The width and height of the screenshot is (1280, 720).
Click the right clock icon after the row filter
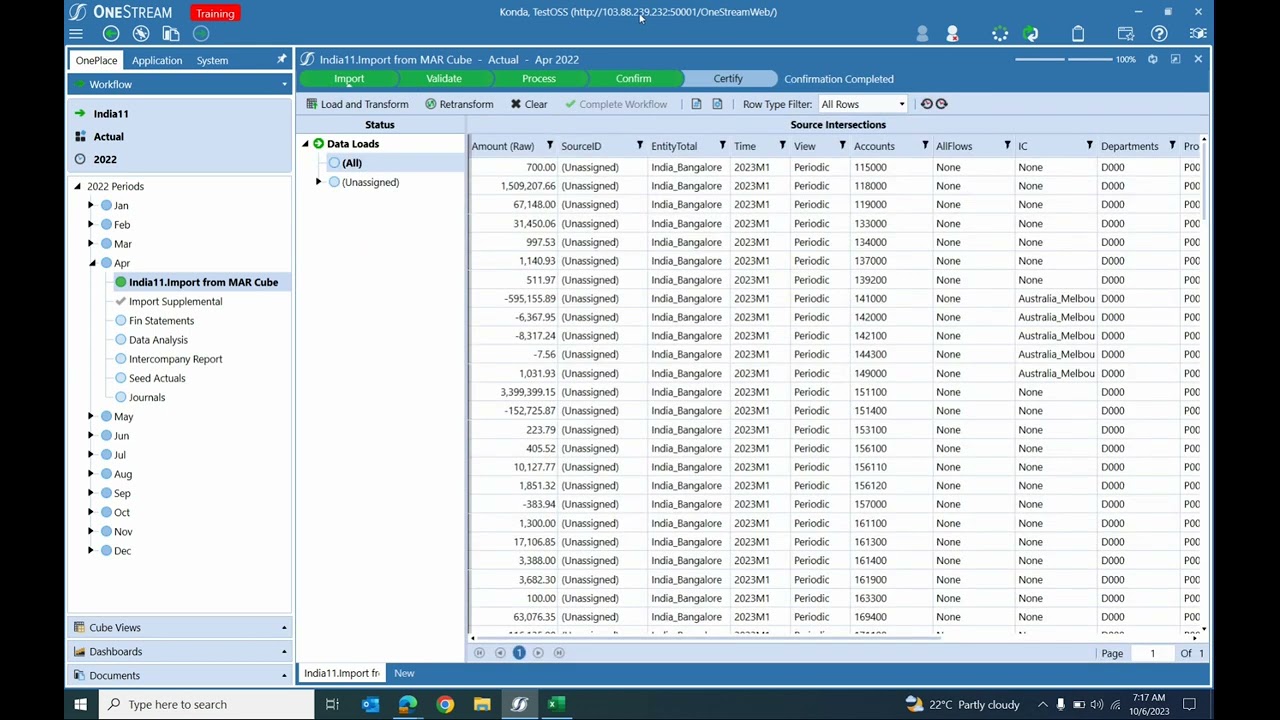941,104
